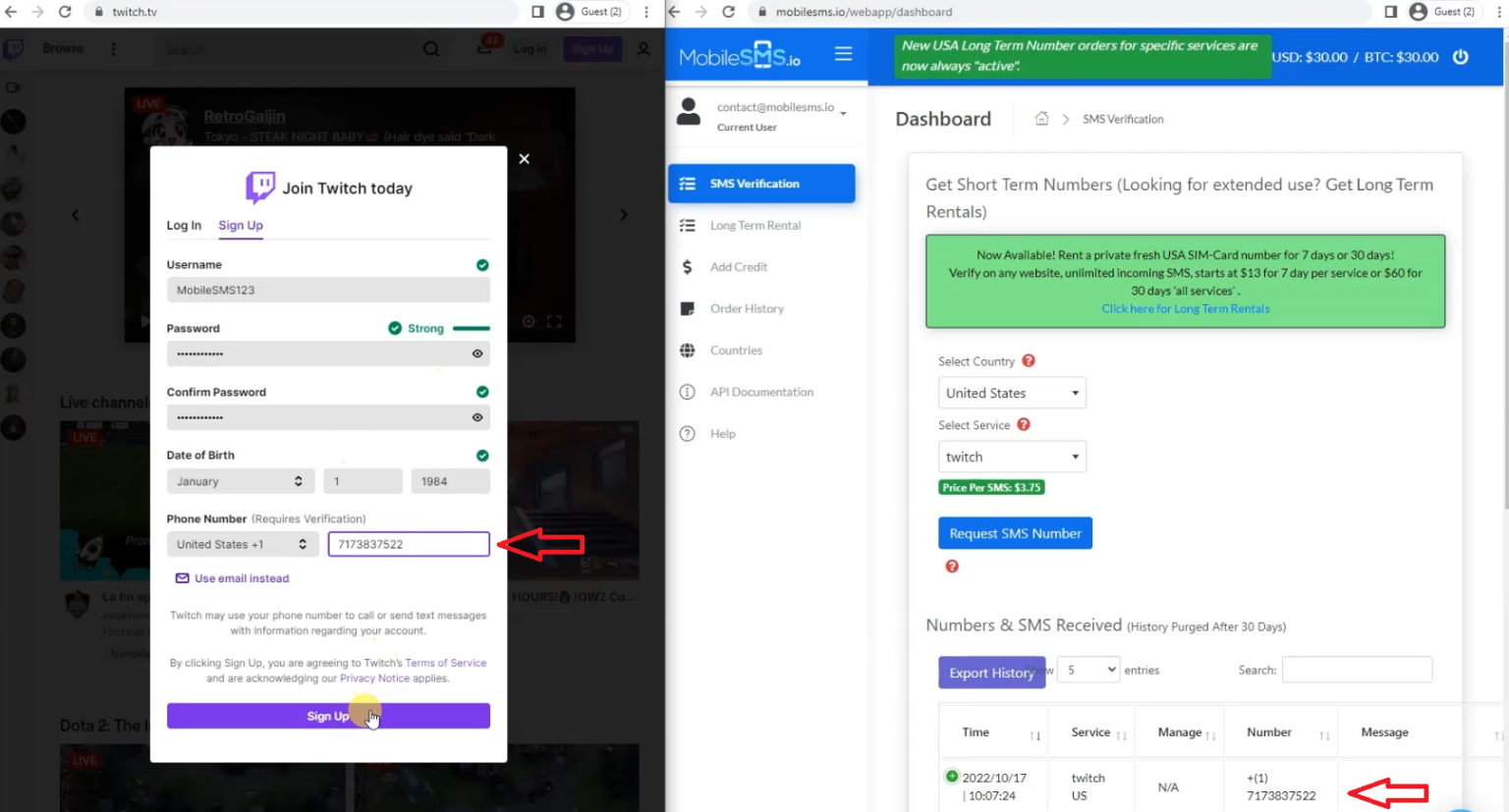Open the API Documentation page

pyautogui.click(x=761, y=391)
